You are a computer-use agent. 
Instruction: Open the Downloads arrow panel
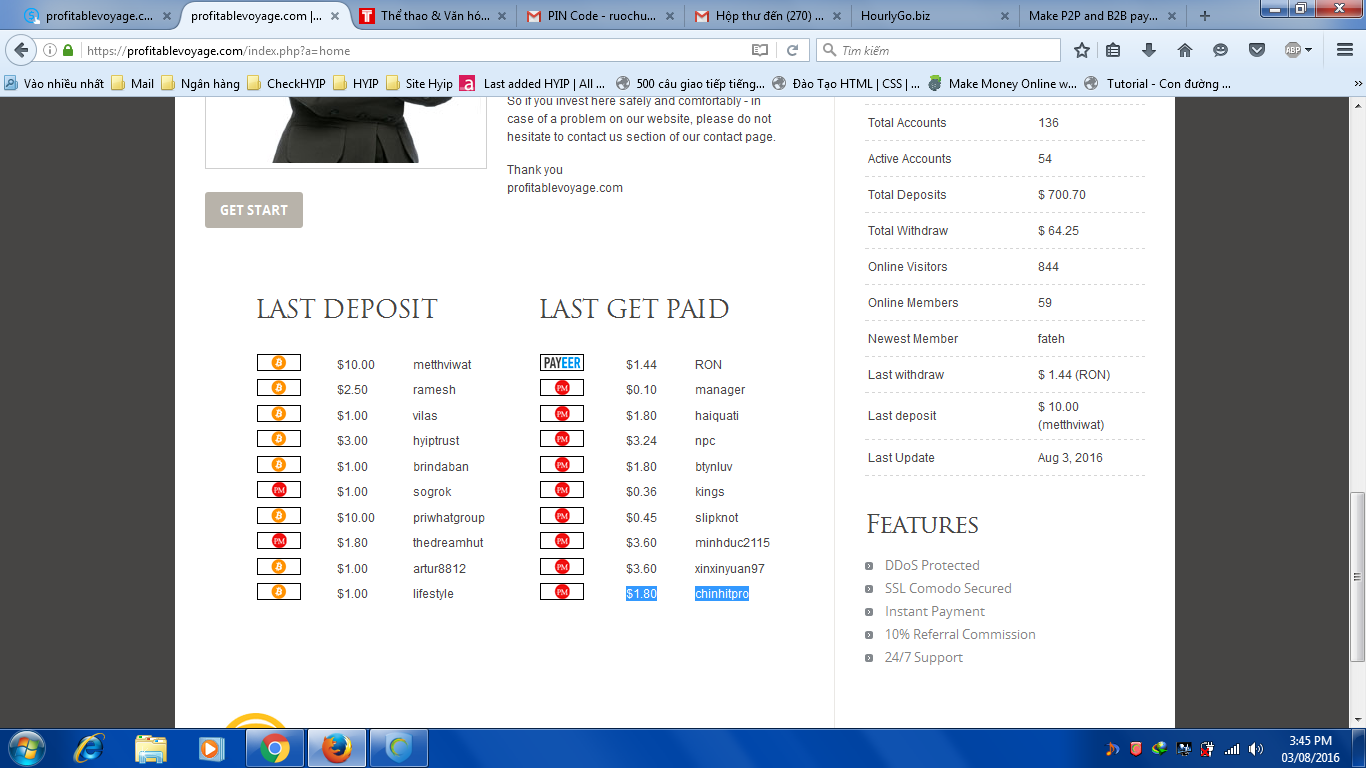point(1149,50)
